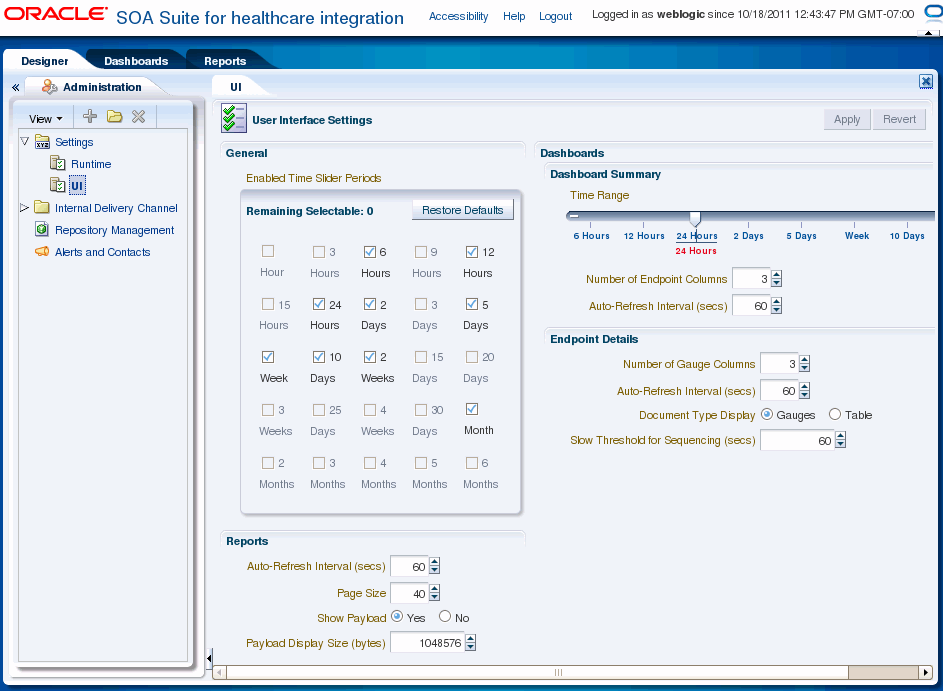This screenshot has height=691, width=943.
Task: Set Time Range slider to 2 Days
Action: (748, 235)
